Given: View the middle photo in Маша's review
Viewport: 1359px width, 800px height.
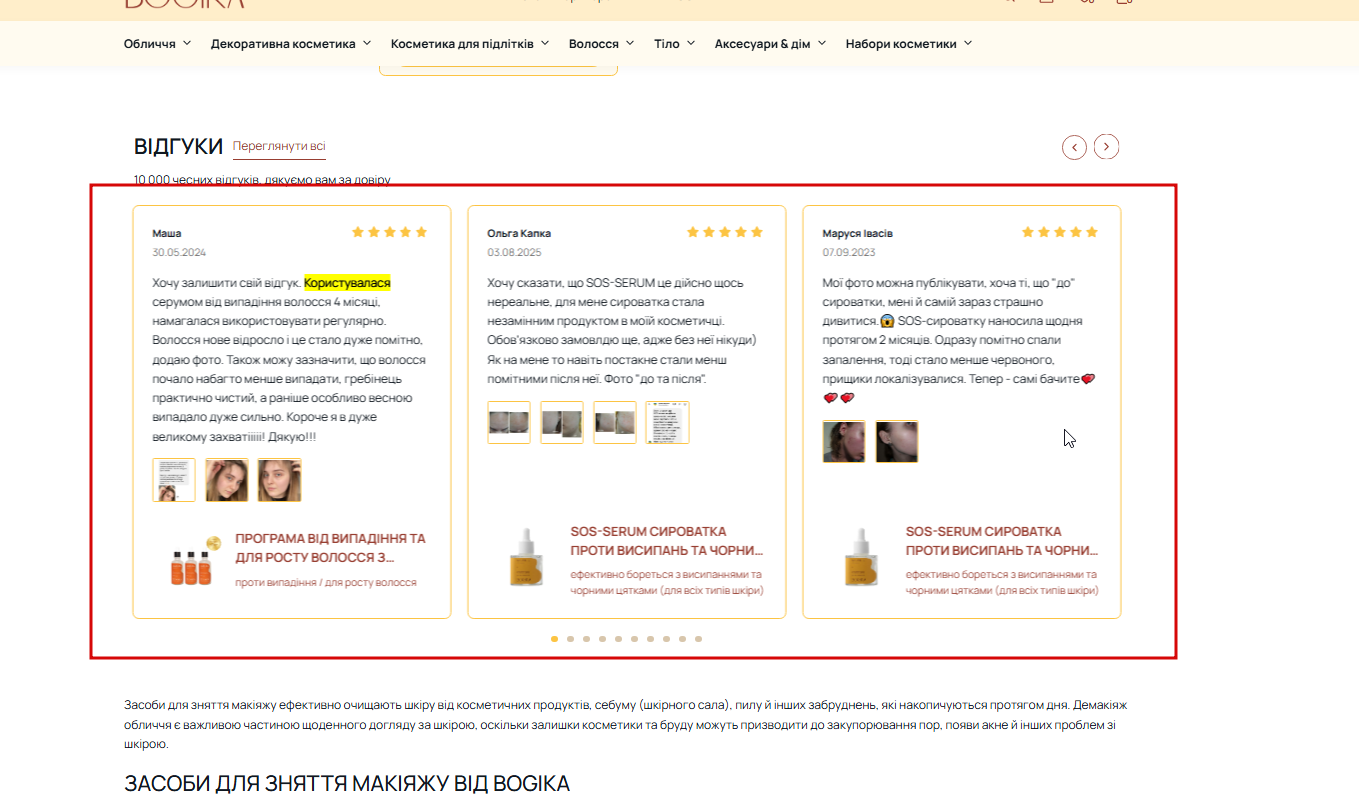Looking at the screenshot, I should [x=227, y=480].
